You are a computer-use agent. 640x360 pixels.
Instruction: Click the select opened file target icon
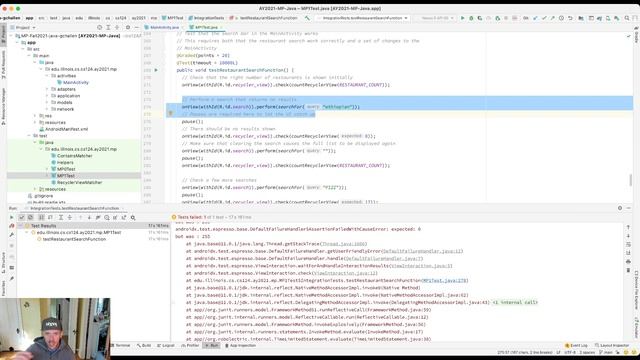pos(99,27)
